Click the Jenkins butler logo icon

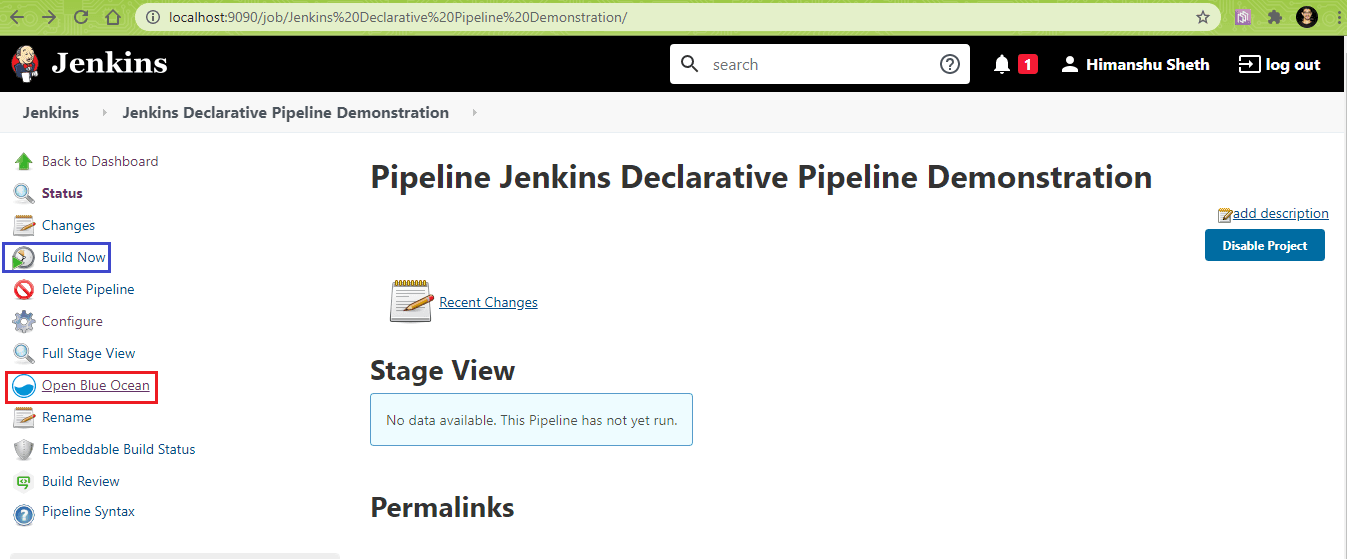point(25,64)
